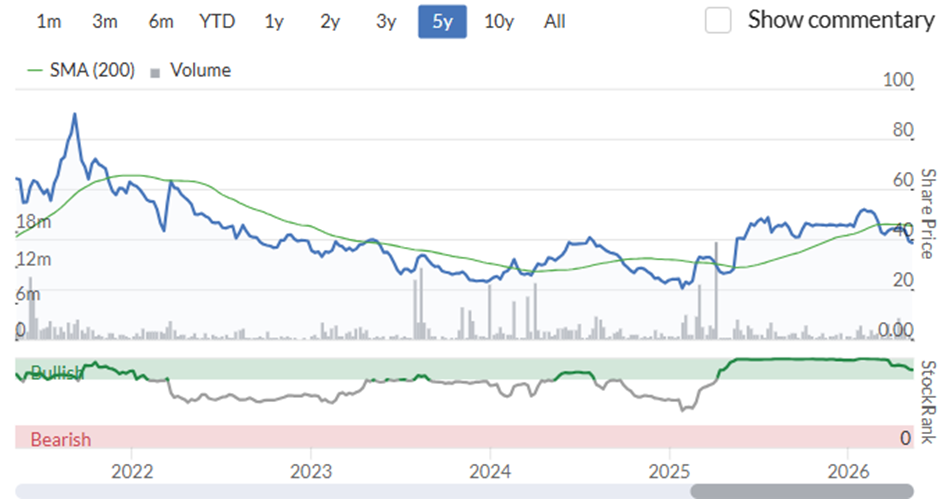Click the 6m volume axis label
The height and width of the screenshot is (499, 940).
point(28,294)
